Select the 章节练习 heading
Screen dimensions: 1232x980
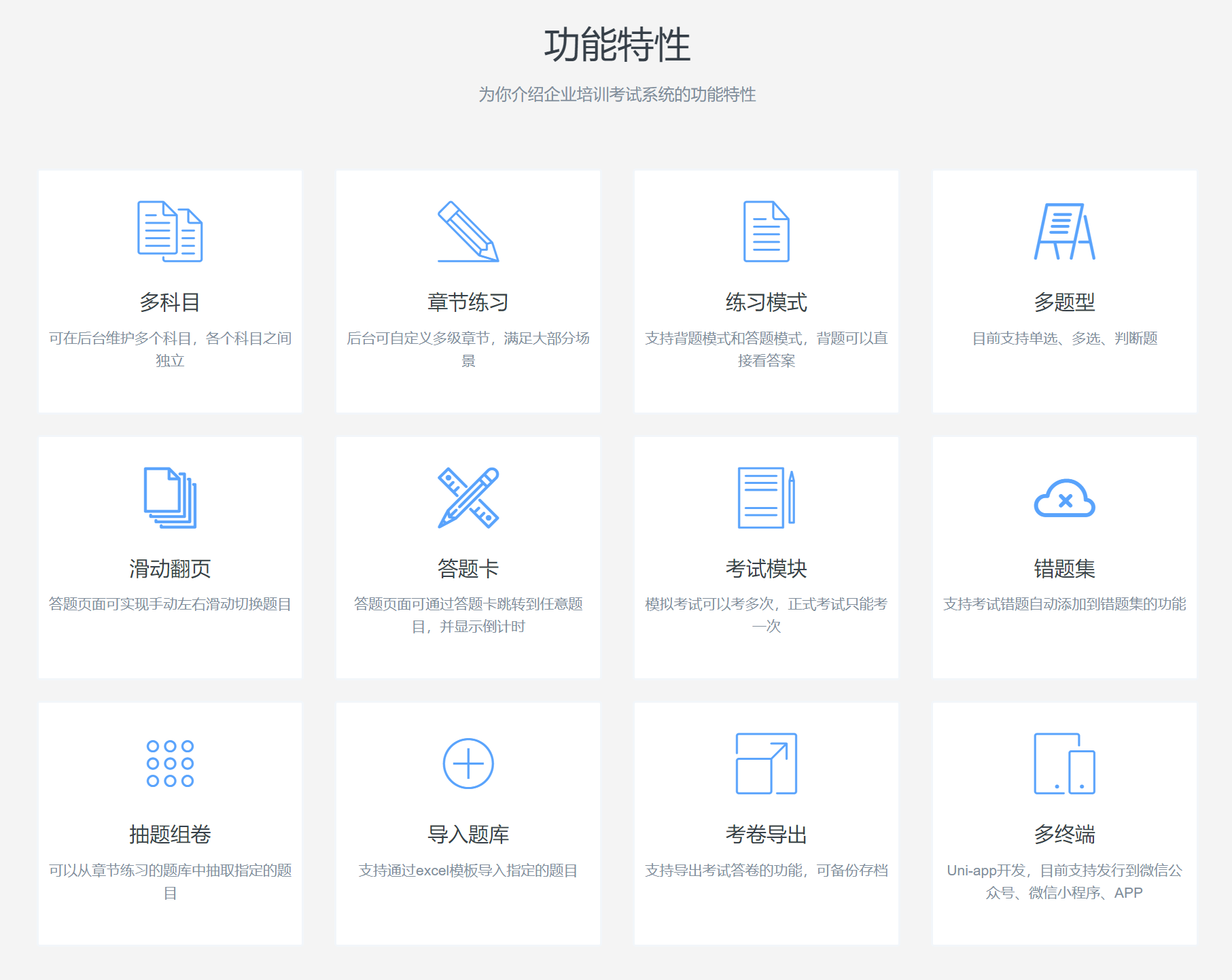468,302
